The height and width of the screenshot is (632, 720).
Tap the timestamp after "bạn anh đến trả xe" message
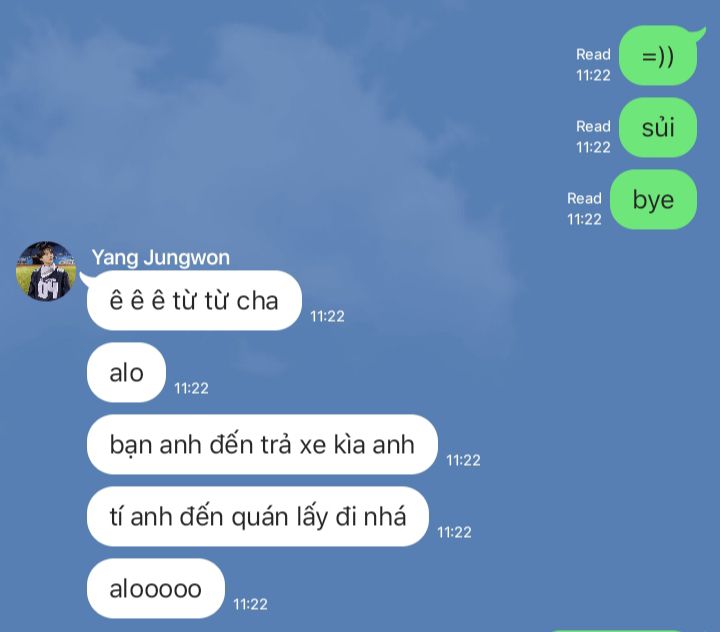(463, 460)
